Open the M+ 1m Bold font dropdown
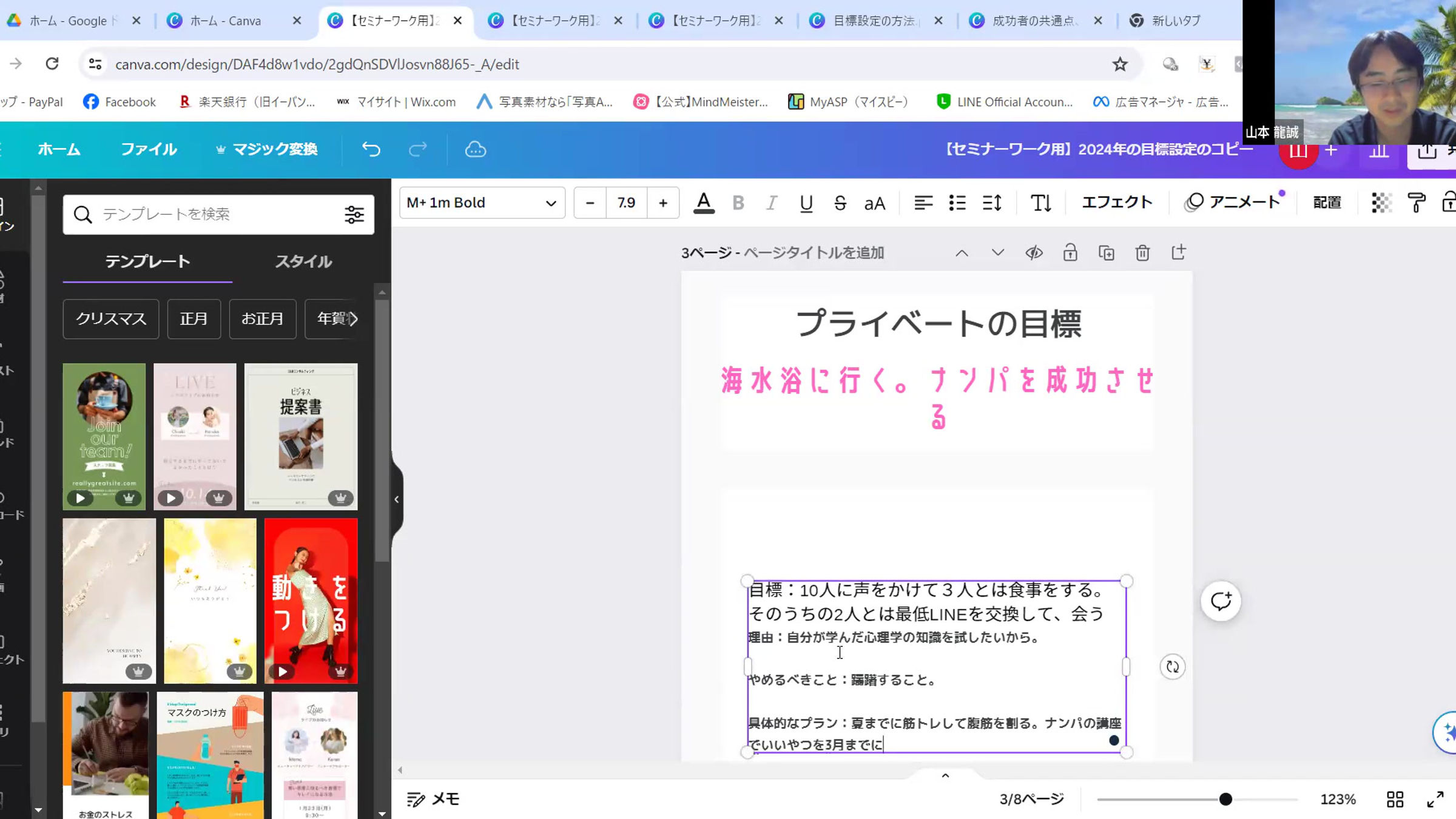This screenshot has height=819, width=1456. [x=482, y=203]
